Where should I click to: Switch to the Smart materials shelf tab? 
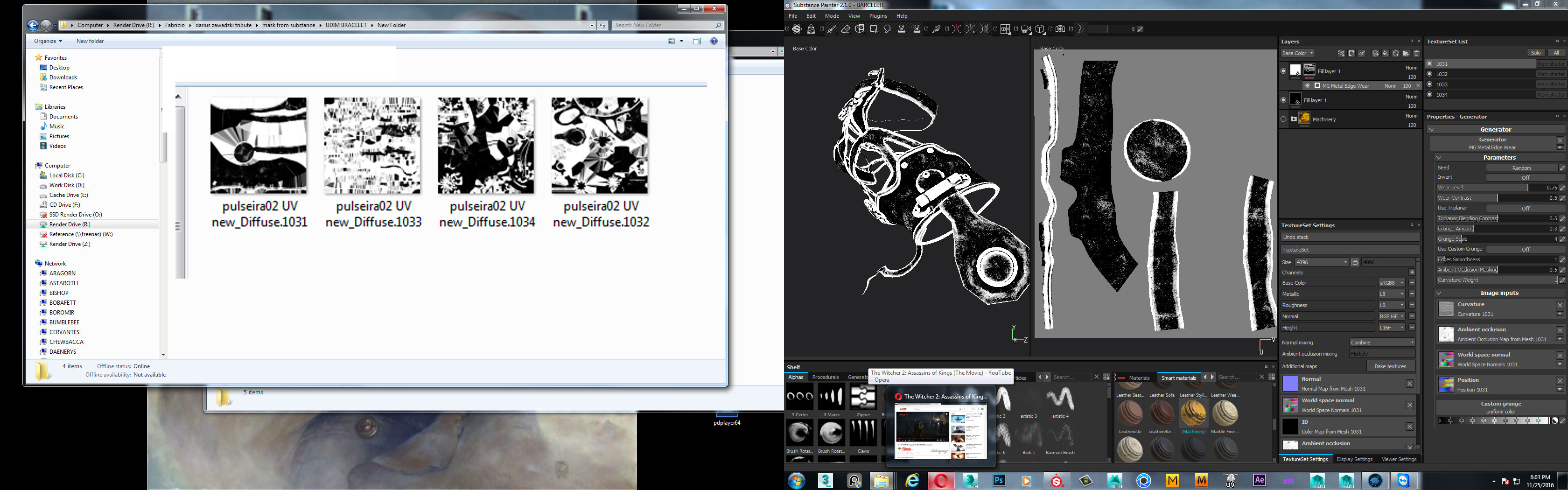coord(1178,378)
